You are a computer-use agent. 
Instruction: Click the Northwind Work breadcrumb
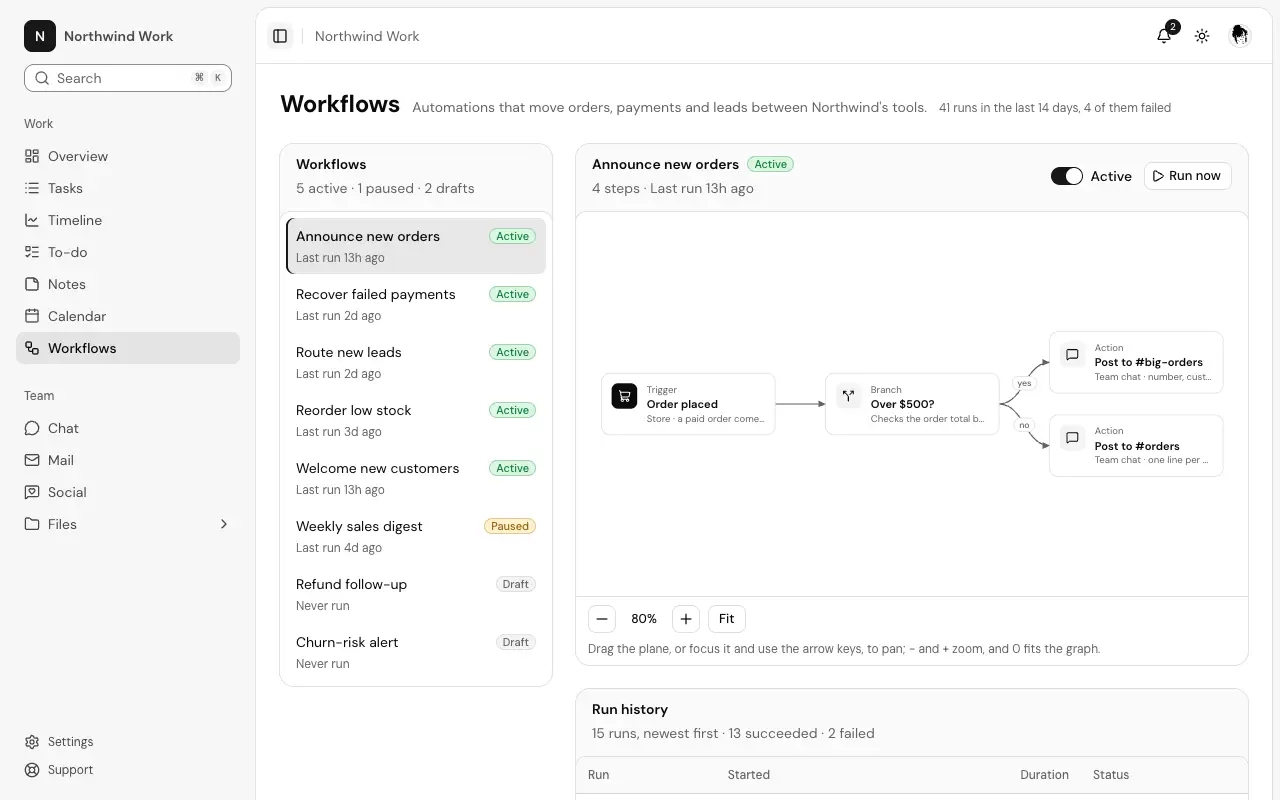pos(367,36)
